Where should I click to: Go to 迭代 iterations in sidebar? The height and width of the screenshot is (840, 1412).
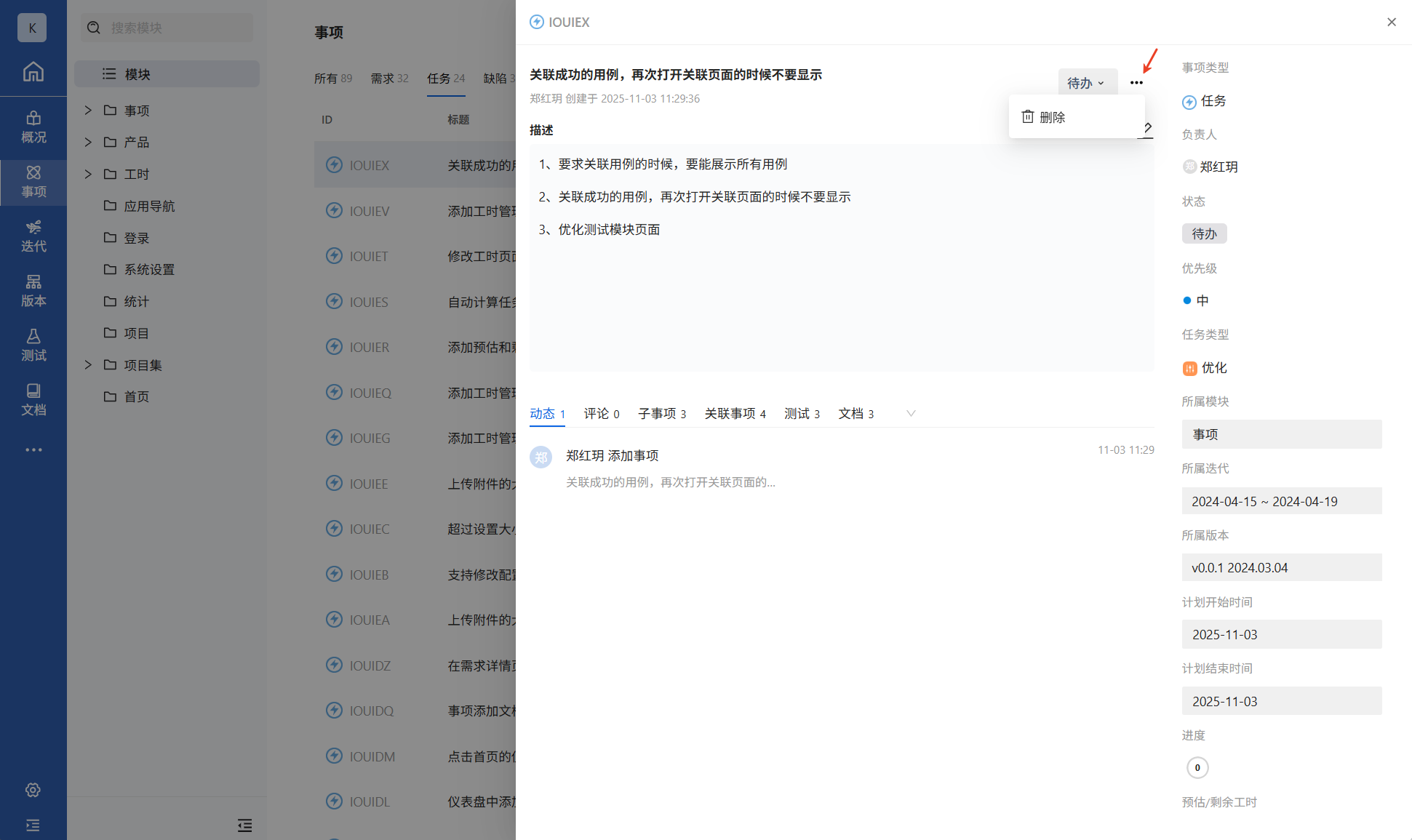[33, 236]
